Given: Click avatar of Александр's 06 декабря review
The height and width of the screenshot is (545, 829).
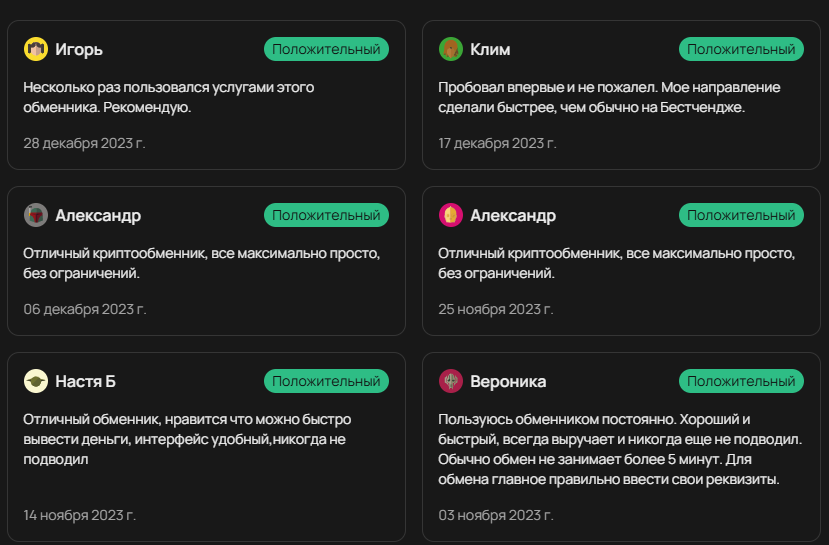Looking at the screenshot, I should pos(36,215).
